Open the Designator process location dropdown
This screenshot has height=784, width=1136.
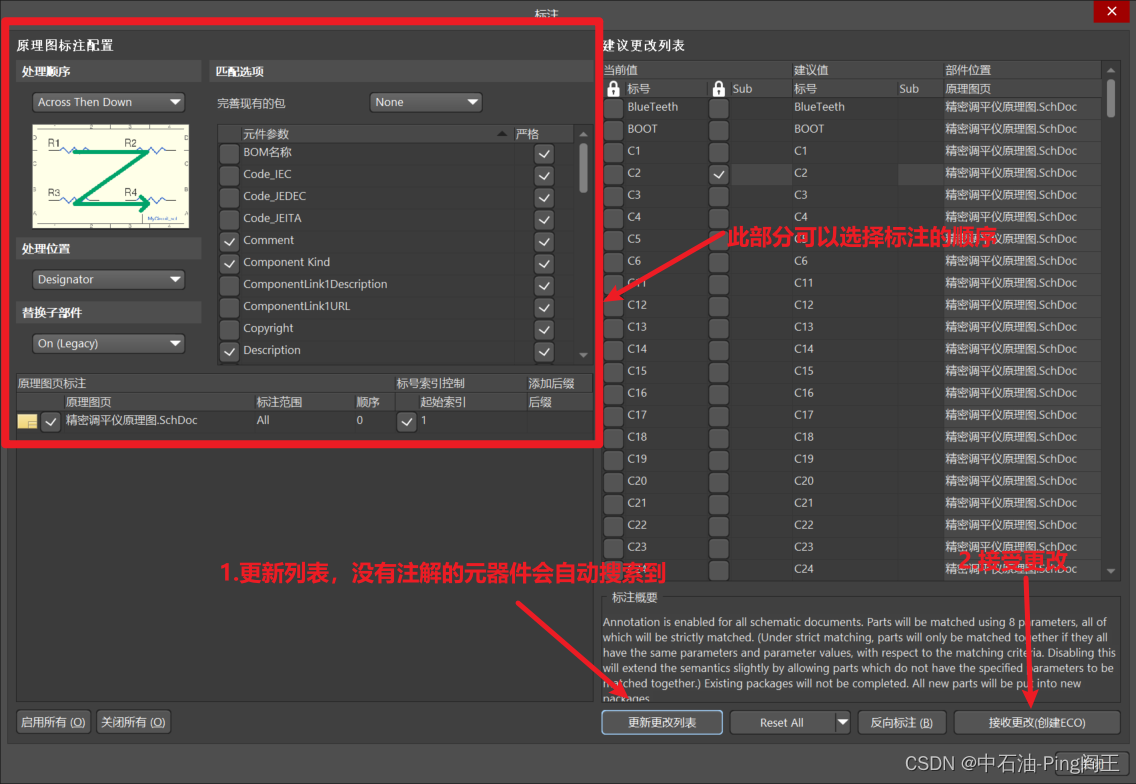click(108, 279)
